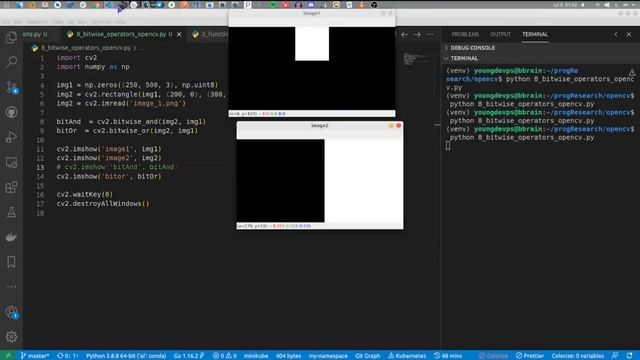640x360 pixels.
Task: Open the Search view in activity bar
Action: 11,62
